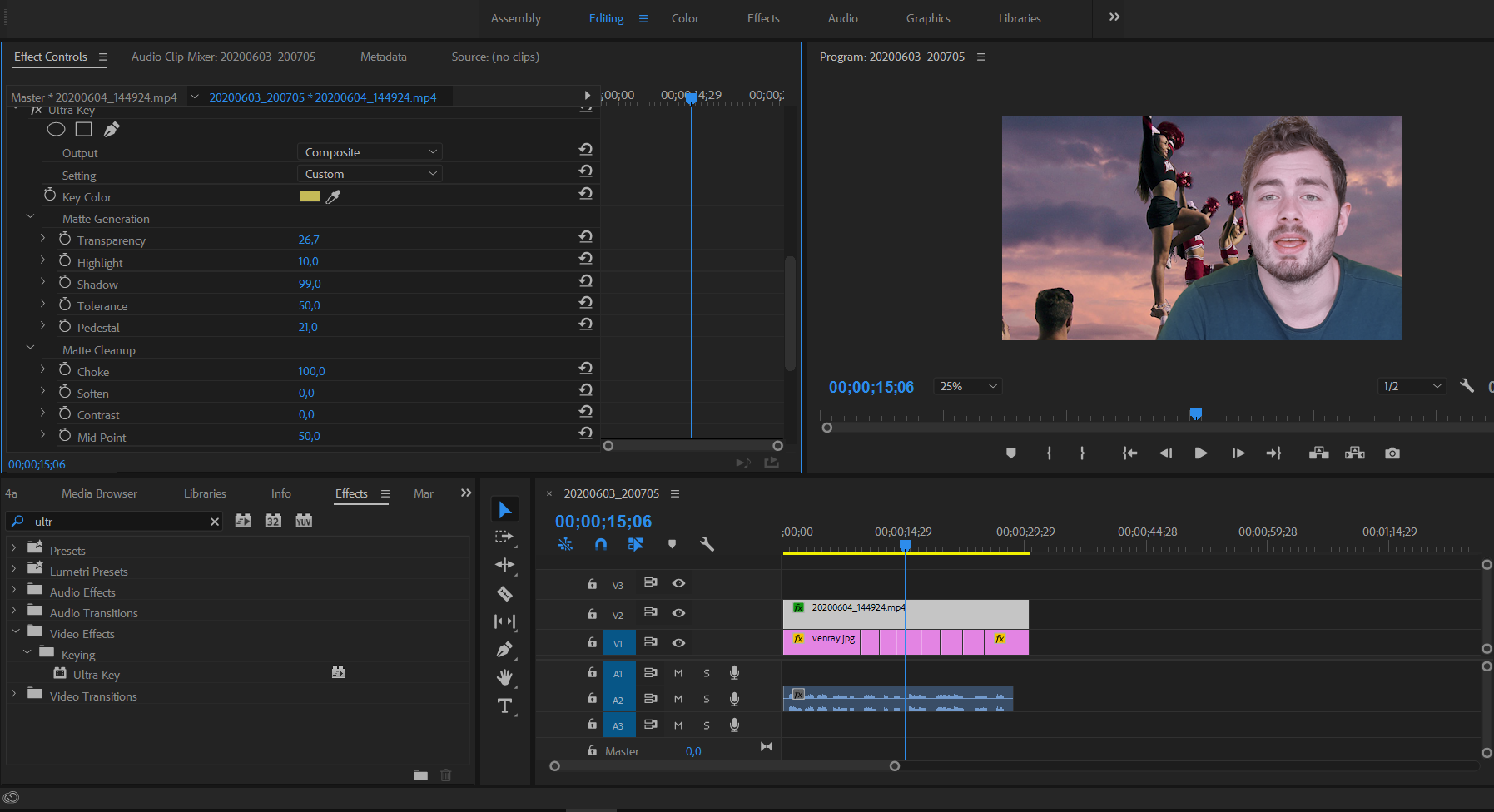Open Program monitor settings wrench
1494x812 pixels.
[x=1467, y=386]
